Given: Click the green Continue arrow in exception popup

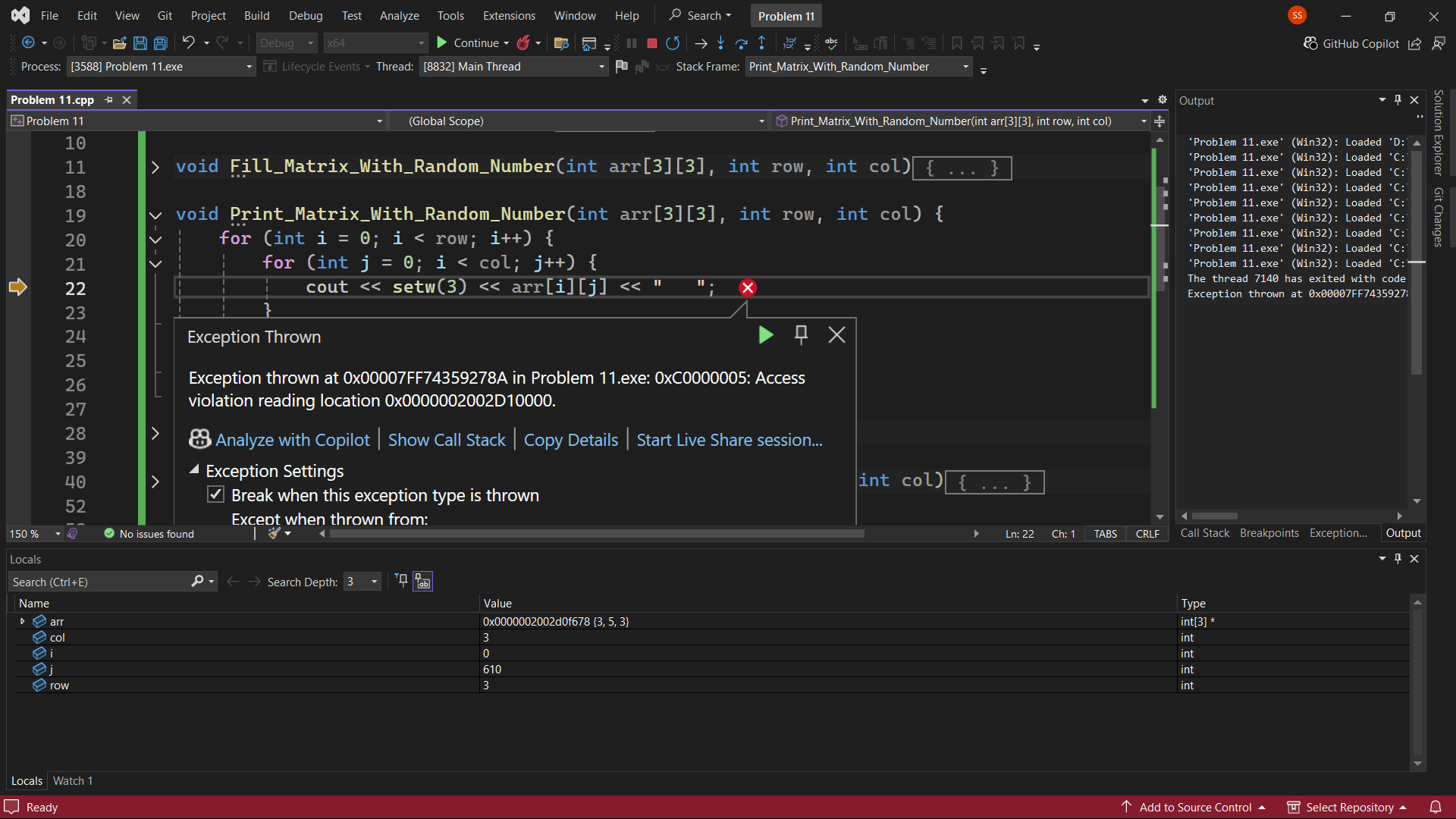Looking at the screenshot, I should tap(766, 334).
